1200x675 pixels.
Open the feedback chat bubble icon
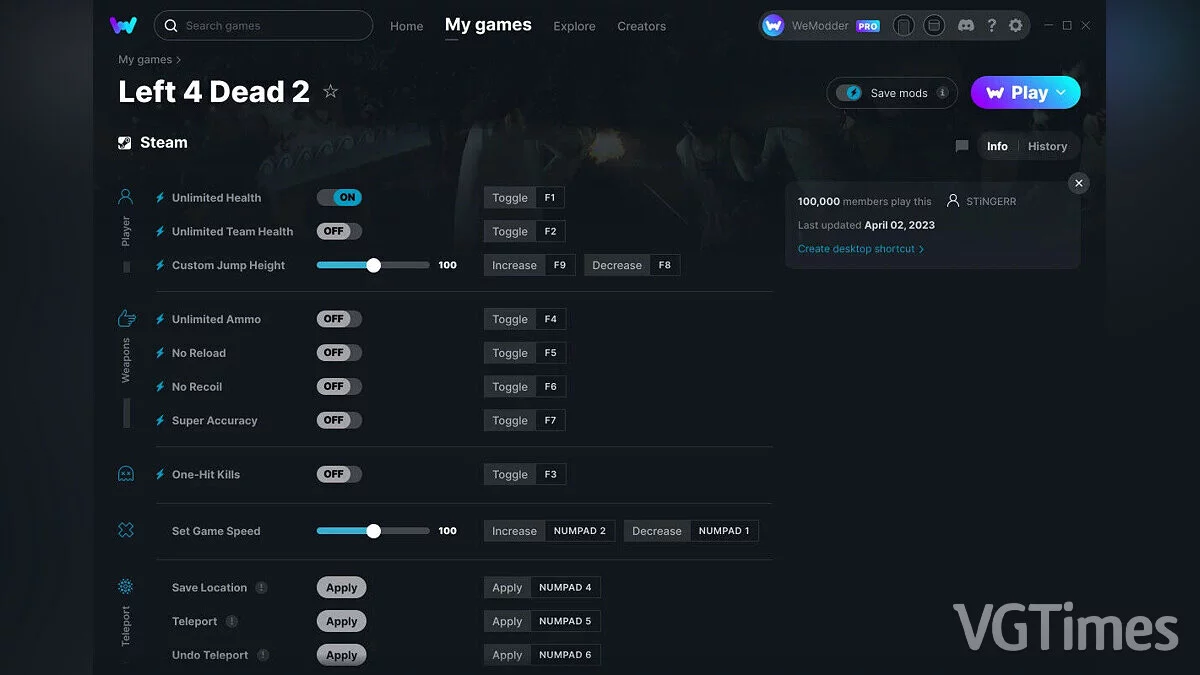tap(961, 146)
